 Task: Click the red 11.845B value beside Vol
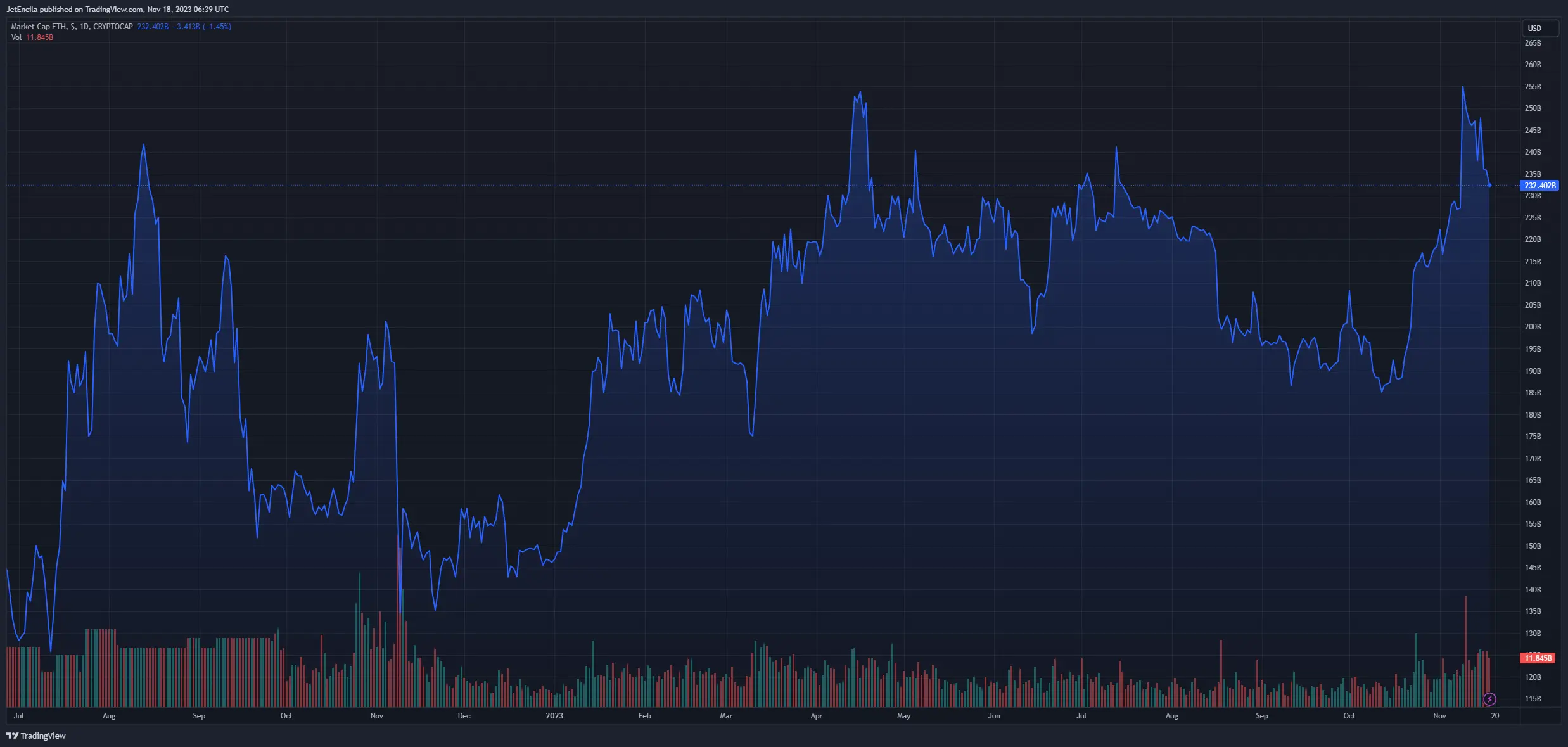[x=39, y=37]
